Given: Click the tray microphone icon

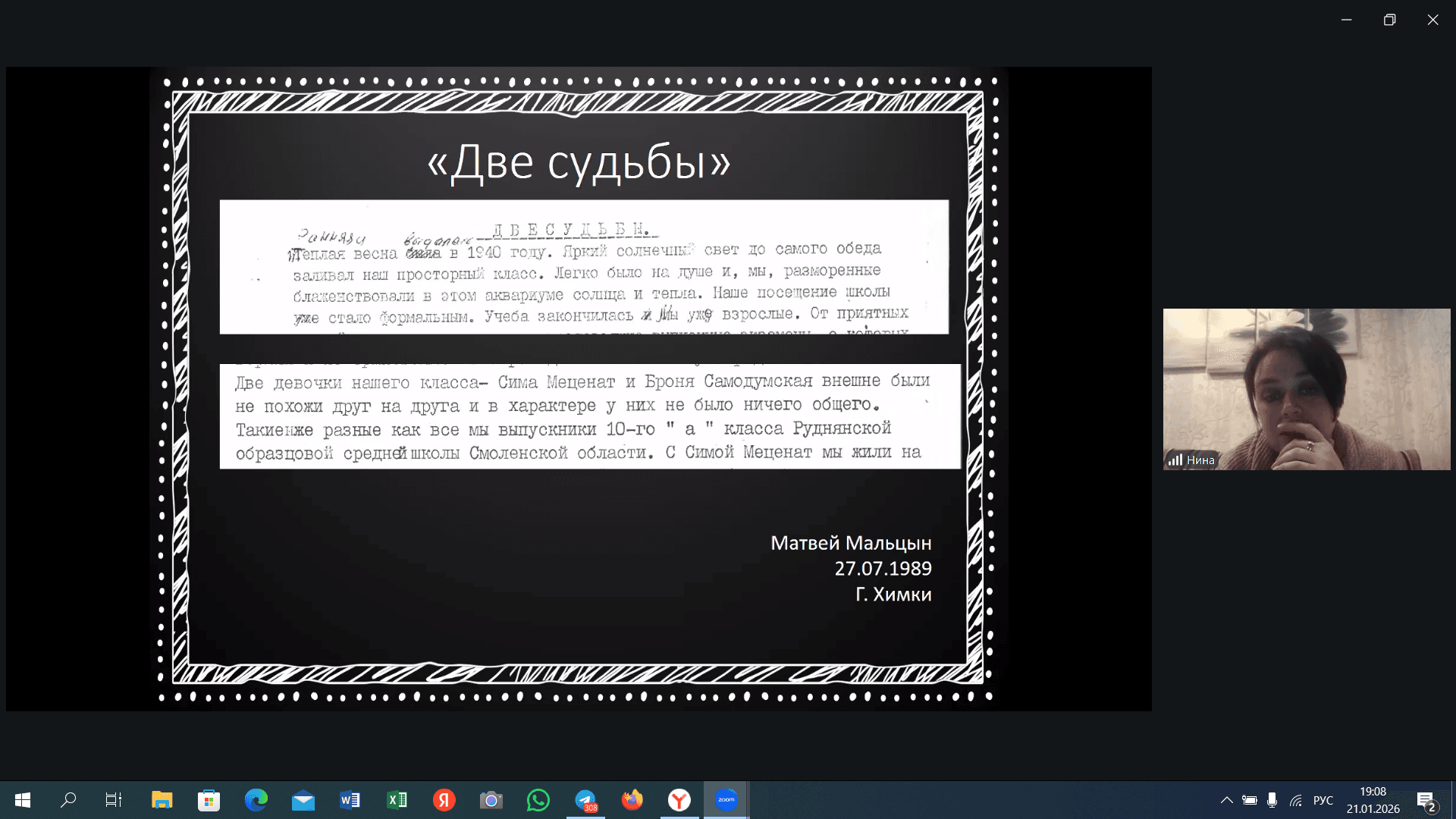Looking at the screenshot, I should coord(1272,800).
